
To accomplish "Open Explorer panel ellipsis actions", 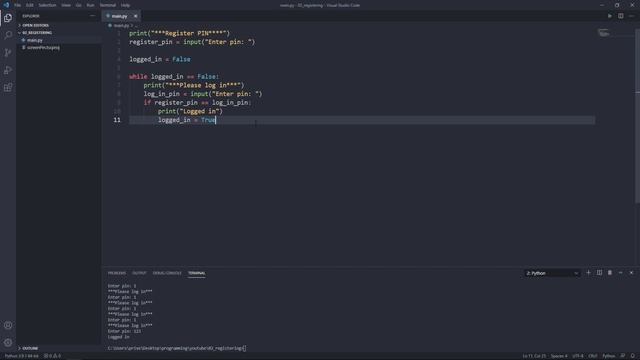I will click(92, 16).
